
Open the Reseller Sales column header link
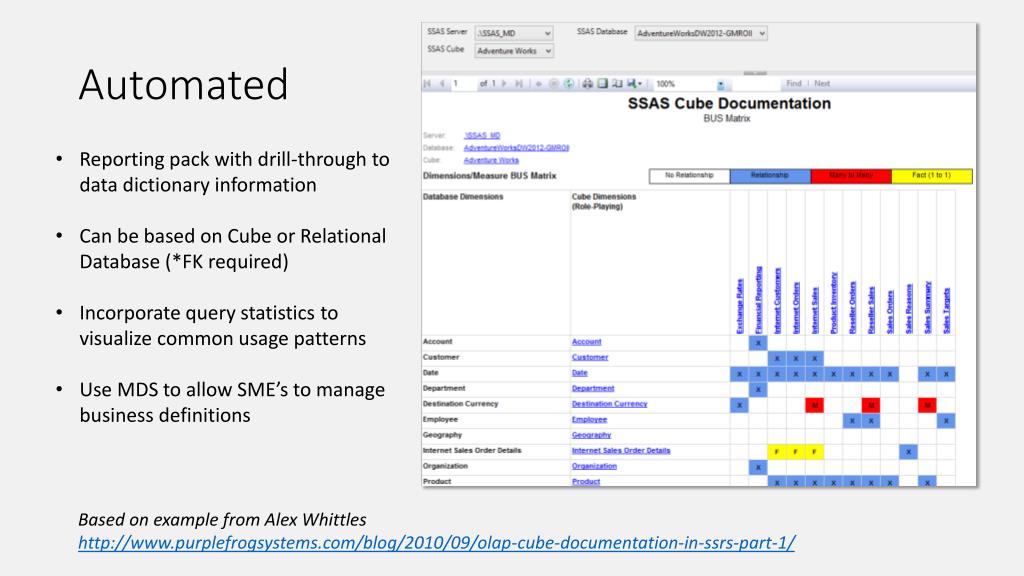pyautogui.click(x=871, y=310)
